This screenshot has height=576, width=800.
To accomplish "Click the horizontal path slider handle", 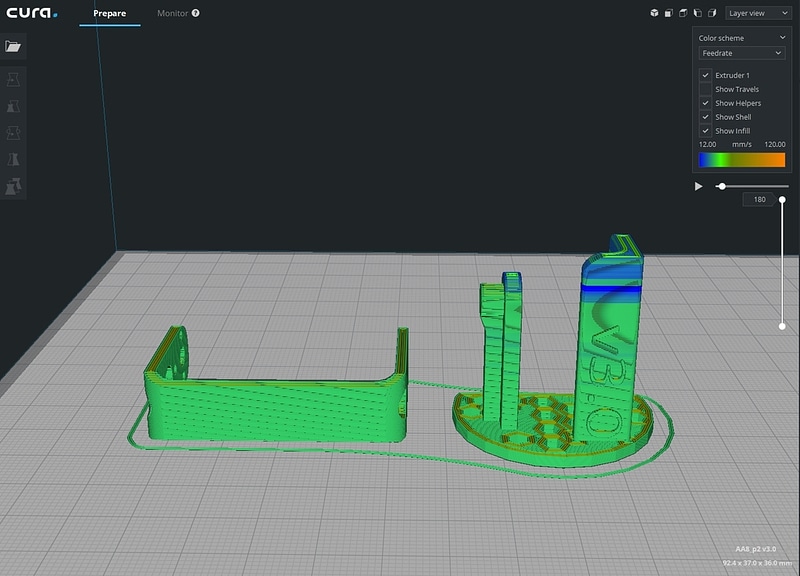I will 721,186.
